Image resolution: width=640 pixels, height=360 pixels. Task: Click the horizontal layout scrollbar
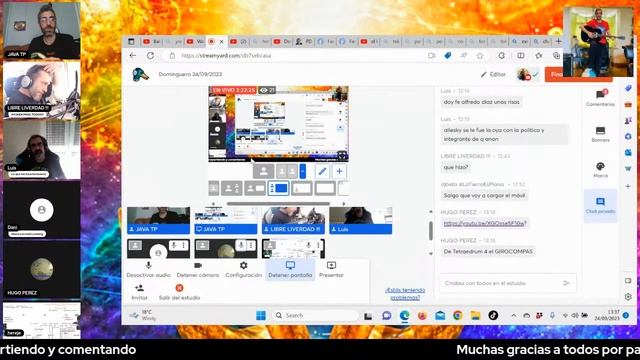click(278, 203)
